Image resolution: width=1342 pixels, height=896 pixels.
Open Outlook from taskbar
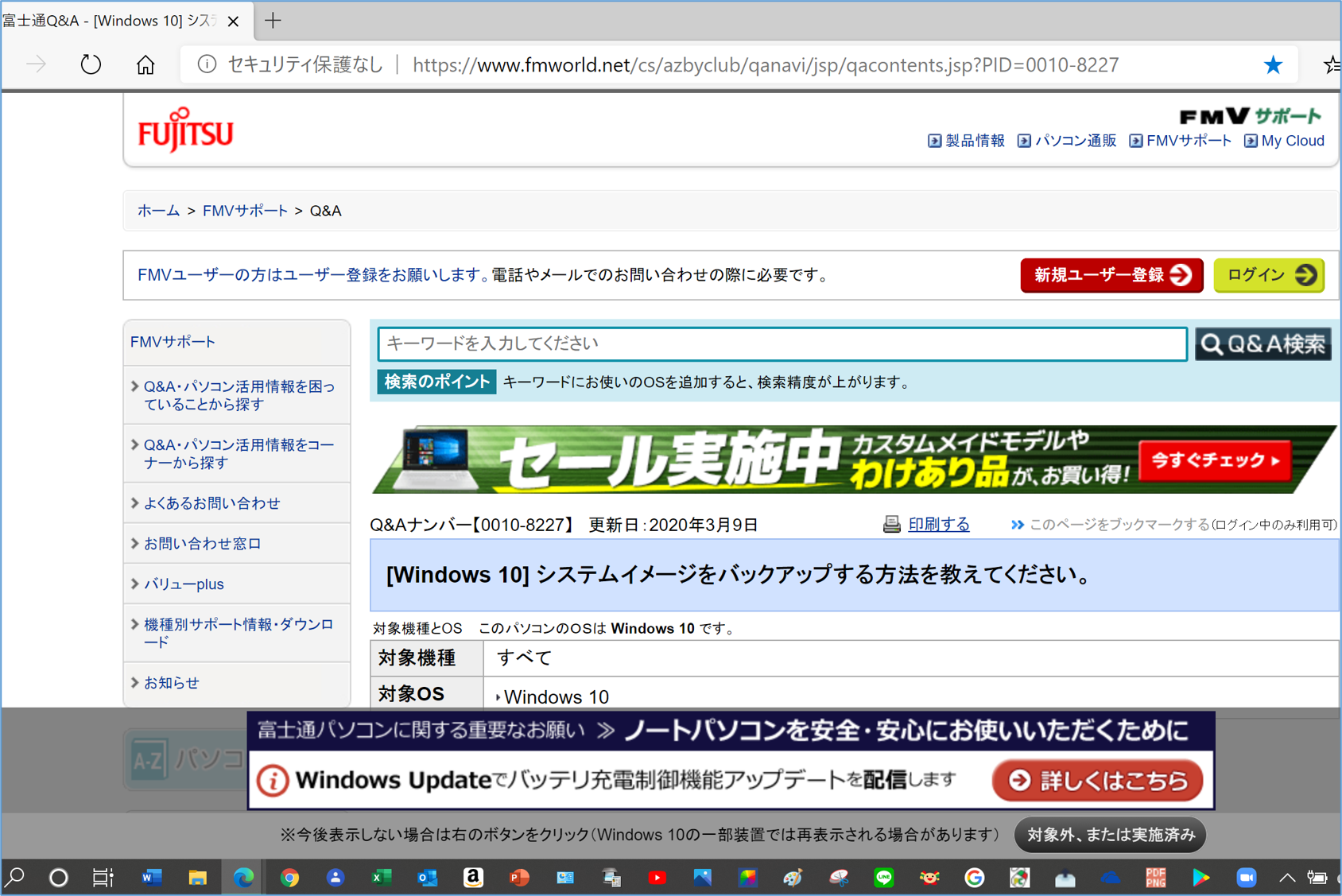point(427,878)
